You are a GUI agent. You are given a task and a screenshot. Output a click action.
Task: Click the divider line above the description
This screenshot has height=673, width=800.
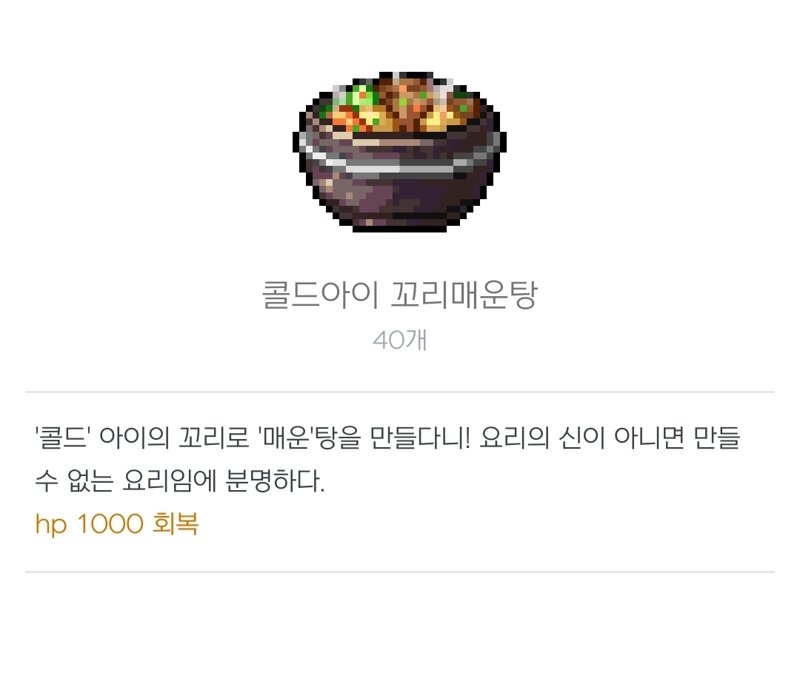pos(399,392)
